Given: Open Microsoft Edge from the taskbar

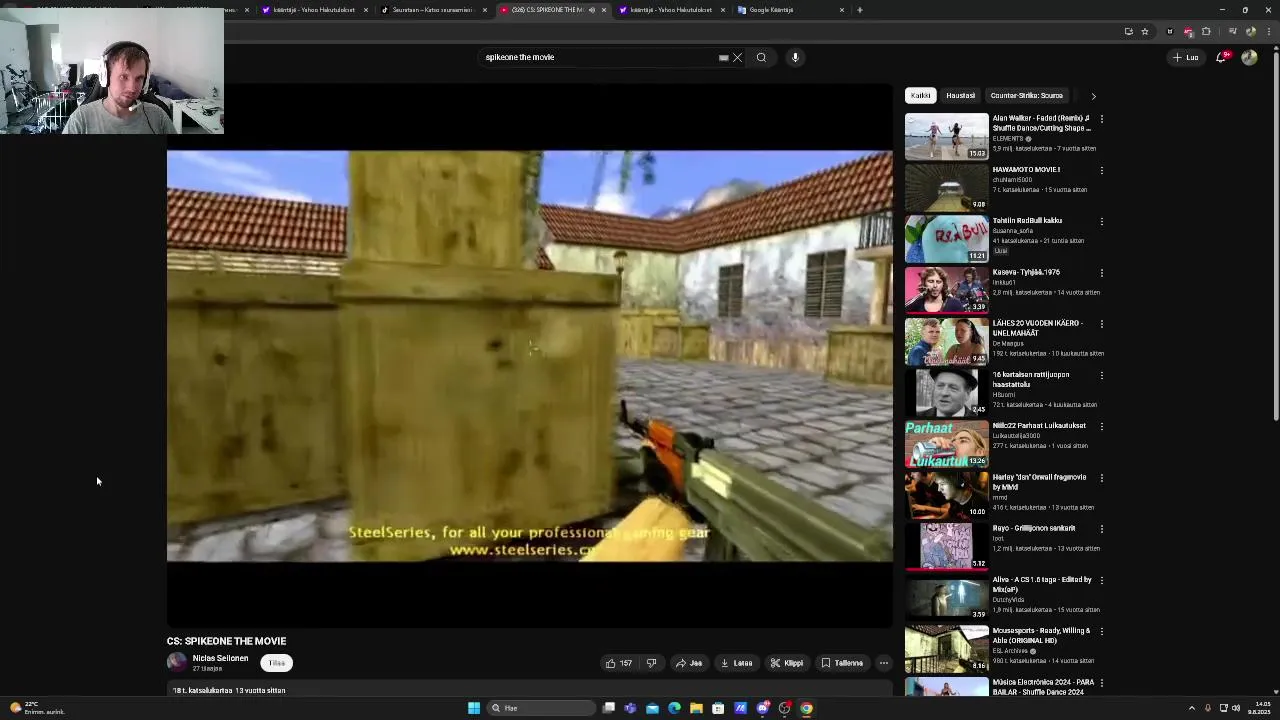Looking at the screenshot, I should click(x=674, y=708).
